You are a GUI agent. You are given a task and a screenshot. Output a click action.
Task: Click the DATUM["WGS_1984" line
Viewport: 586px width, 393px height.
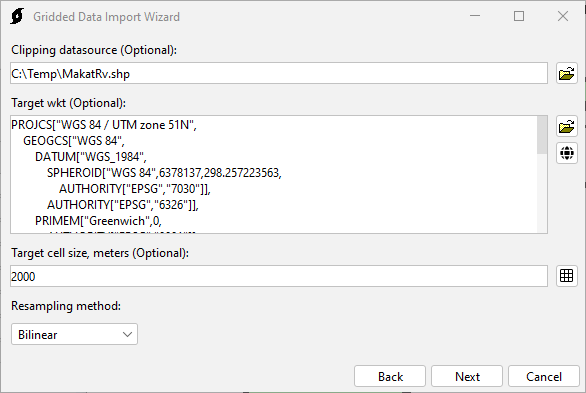(x=91, y=157)
